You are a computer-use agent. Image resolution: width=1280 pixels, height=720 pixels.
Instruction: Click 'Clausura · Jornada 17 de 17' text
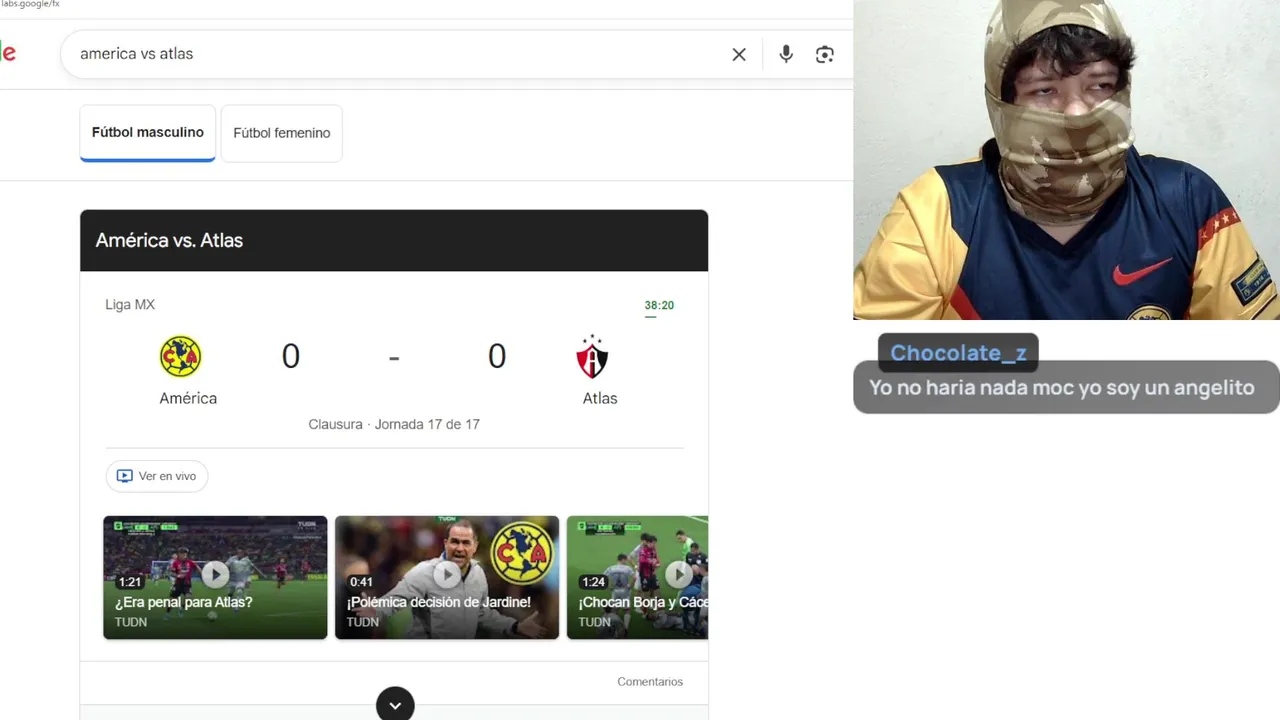click(394, 424)
